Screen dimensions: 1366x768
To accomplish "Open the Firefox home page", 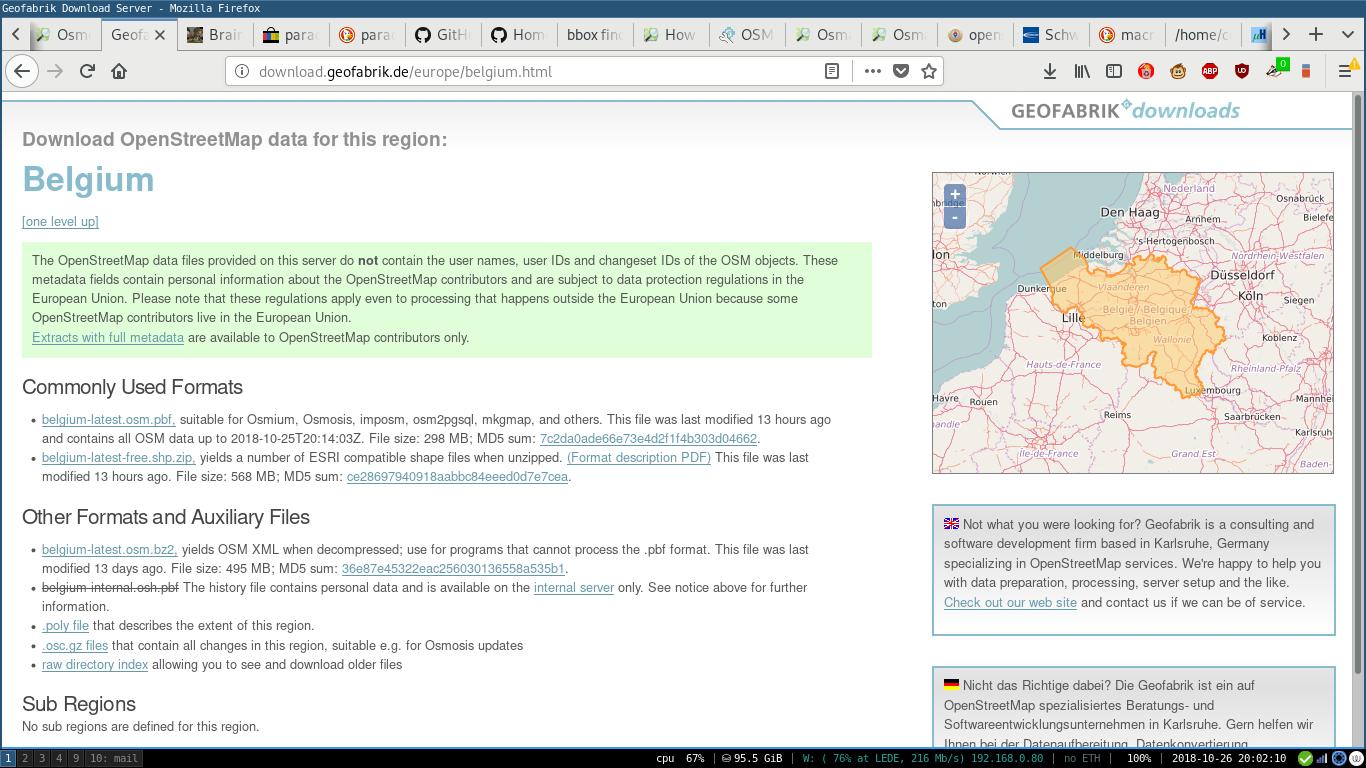I will pos(119,71).
